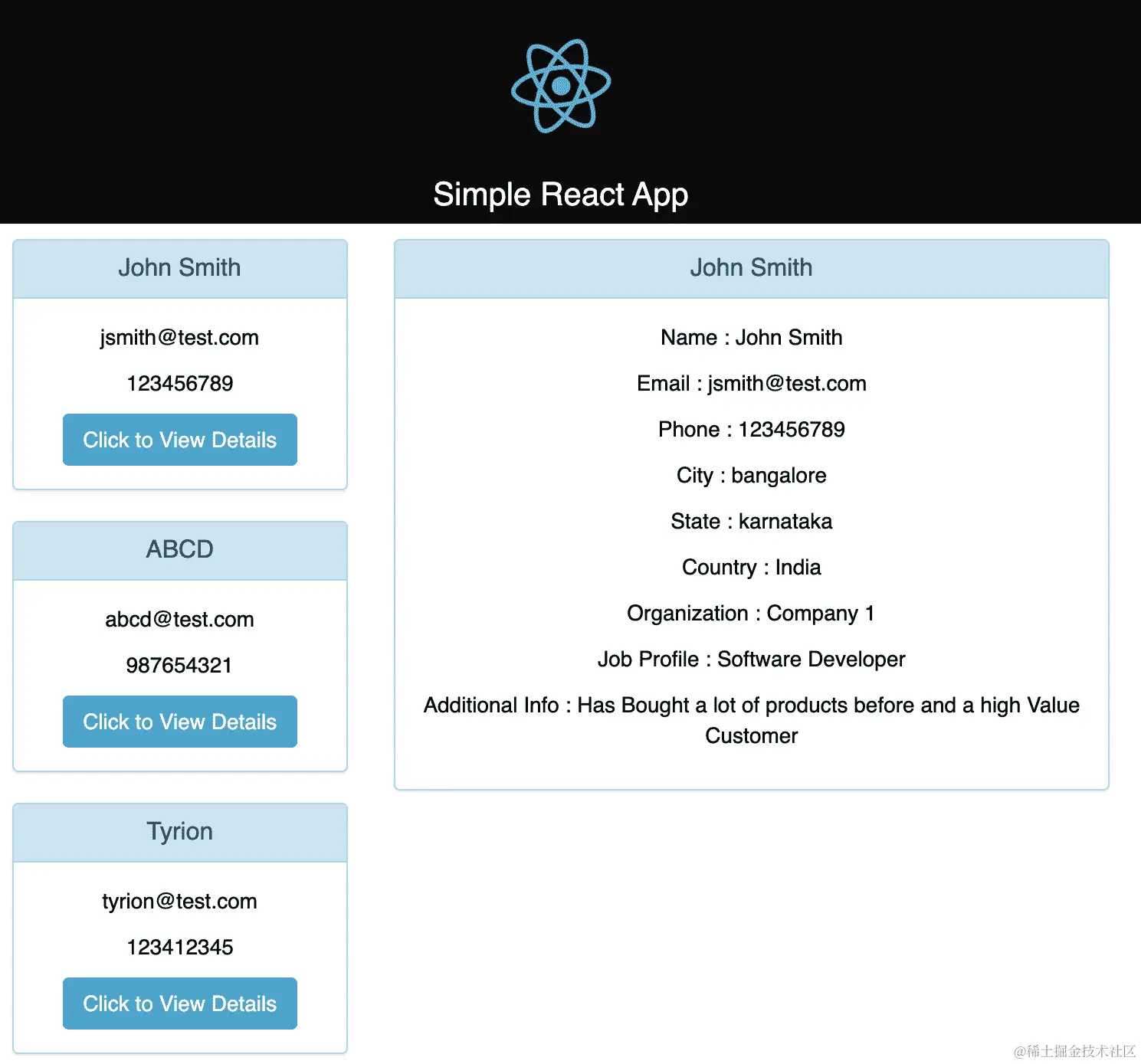Screen dimensions: 1141x1064
Task: Click phone number 123412345
Action: pyautogui.click(x=180, y=947)
